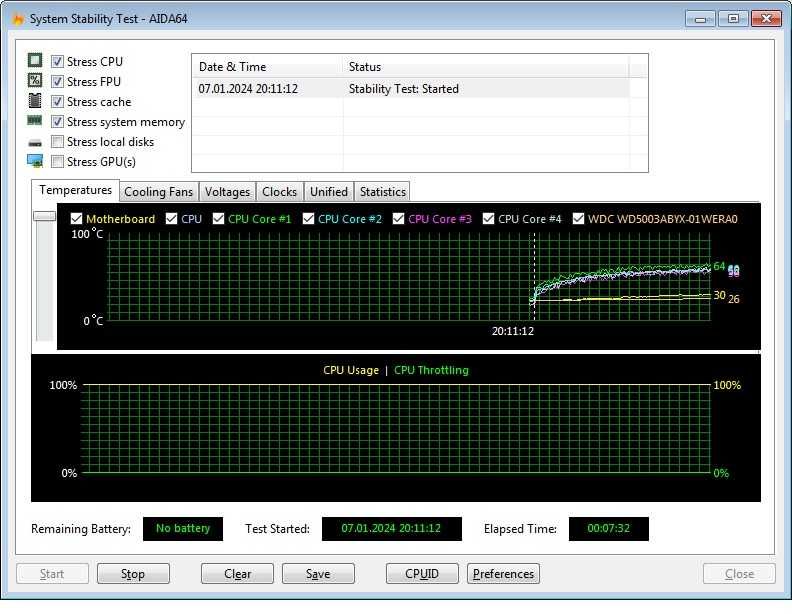Click the 64 temperature reading on graph
Viewport: 792px width, 614px height.
[719, 266]
